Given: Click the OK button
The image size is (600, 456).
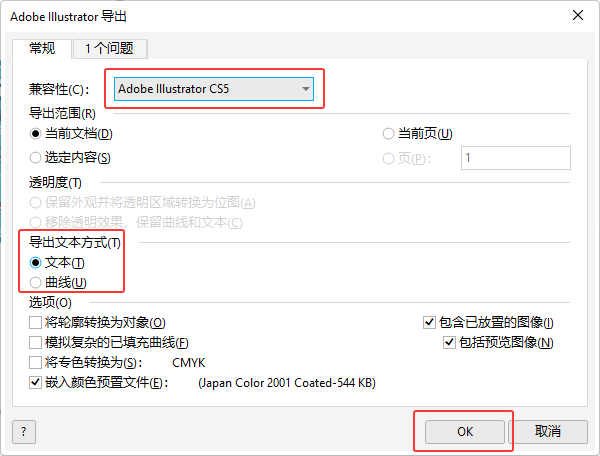Looking at the screenshot, I should pos(465,432).
